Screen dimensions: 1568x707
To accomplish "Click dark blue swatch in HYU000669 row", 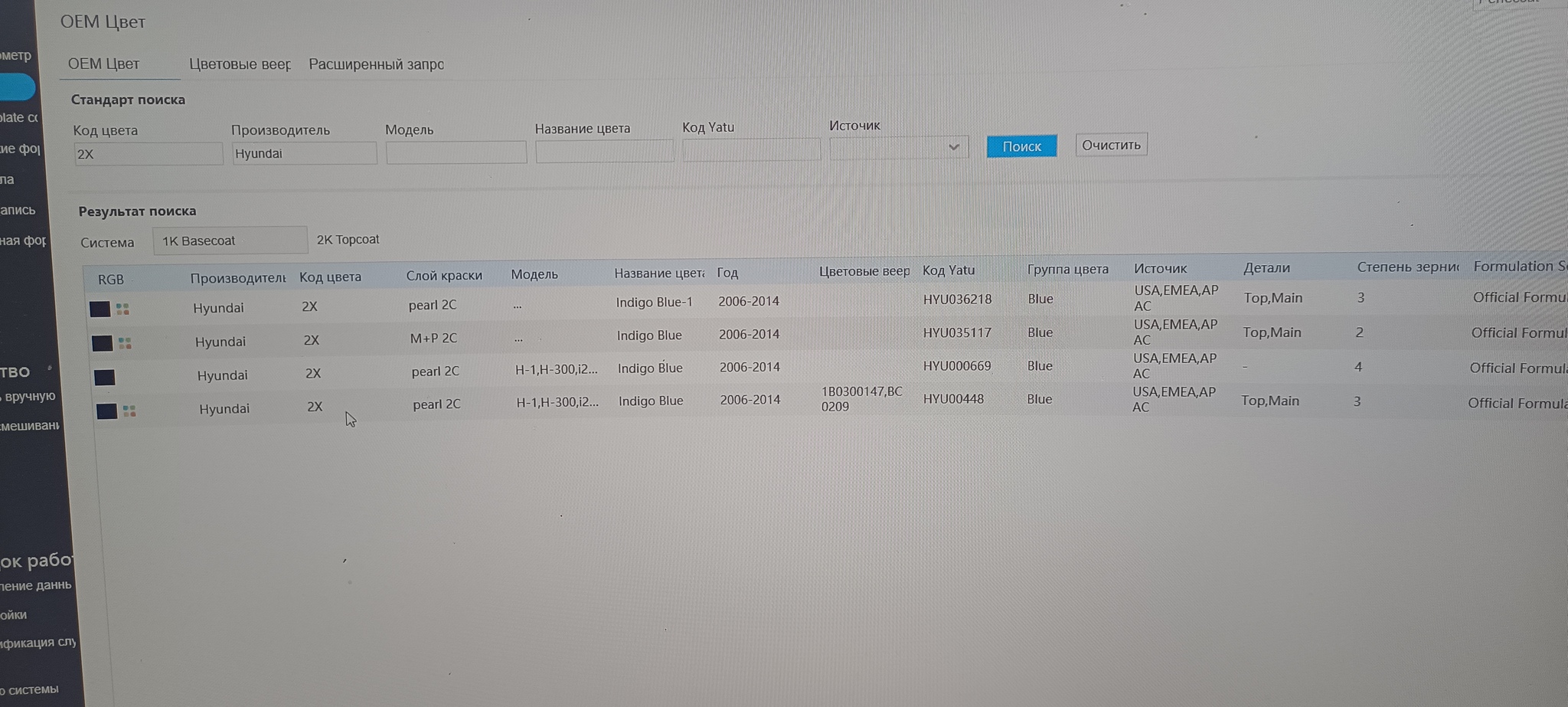I will tap(105, 377).
